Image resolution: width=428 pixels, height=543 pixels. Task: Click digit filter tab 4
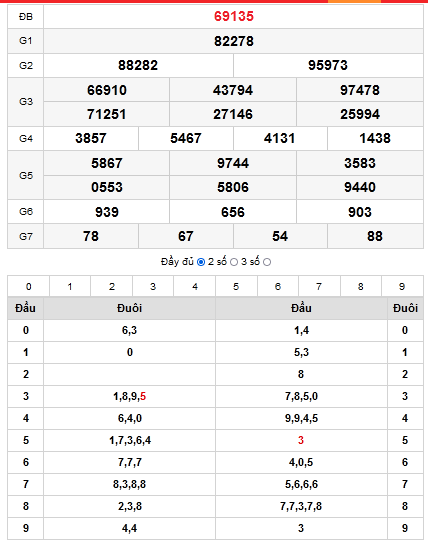195,286
